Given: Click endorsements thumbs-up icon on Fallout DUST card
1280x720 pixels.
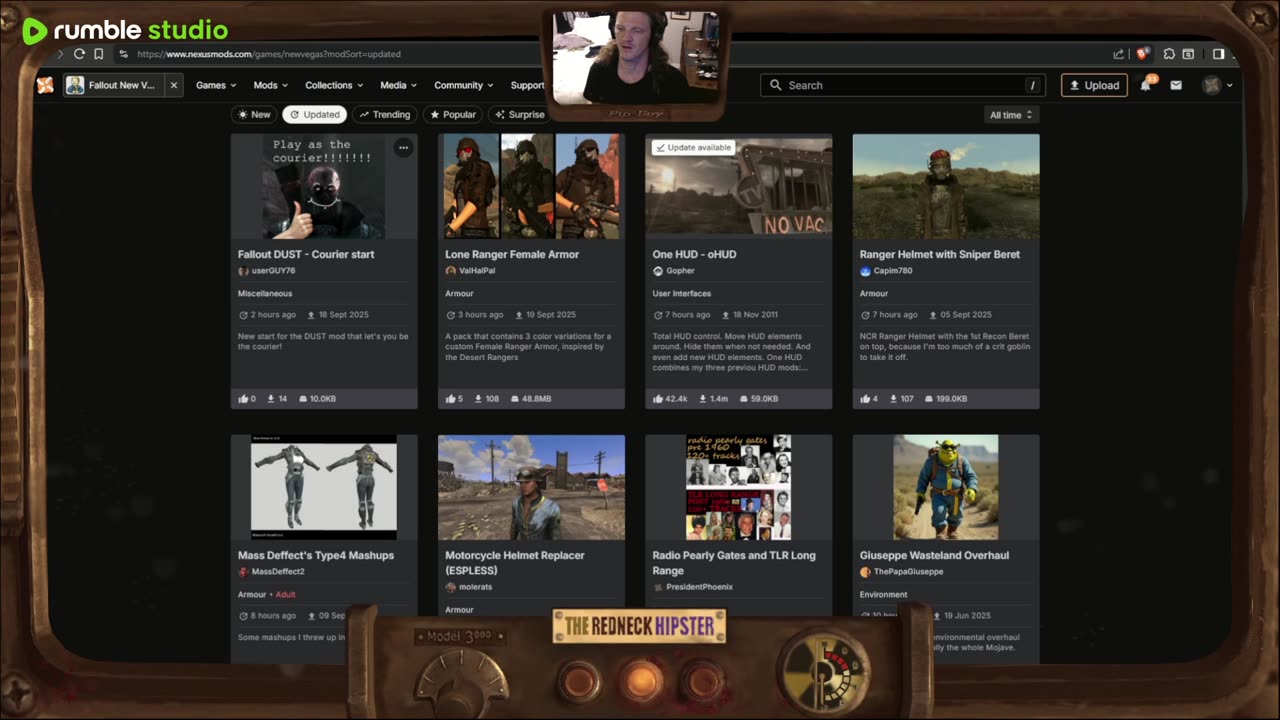Looking at the screenshot, I should tap(243, 399).
